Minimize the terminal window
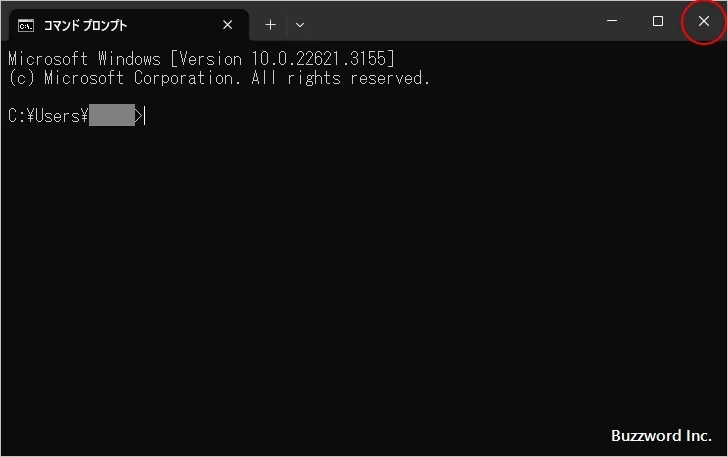 611,21
